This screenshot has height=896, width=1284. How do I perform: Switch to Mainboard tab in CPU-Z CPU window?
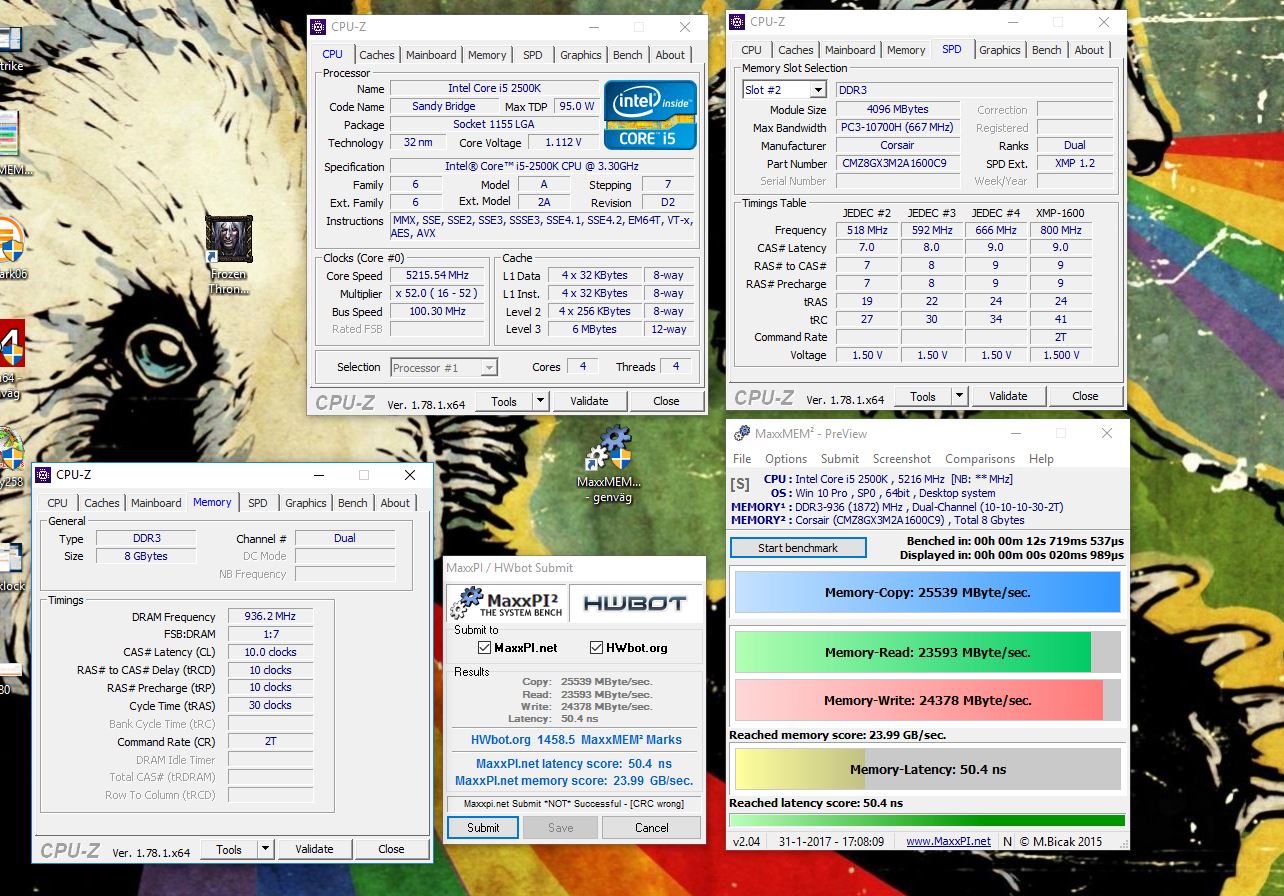[x=431, y=55]
